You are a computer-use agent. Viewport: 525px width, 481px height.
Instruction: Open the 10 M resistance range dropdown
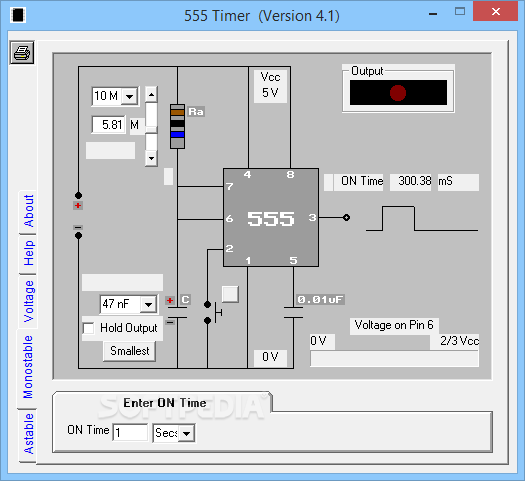(130, 96)
